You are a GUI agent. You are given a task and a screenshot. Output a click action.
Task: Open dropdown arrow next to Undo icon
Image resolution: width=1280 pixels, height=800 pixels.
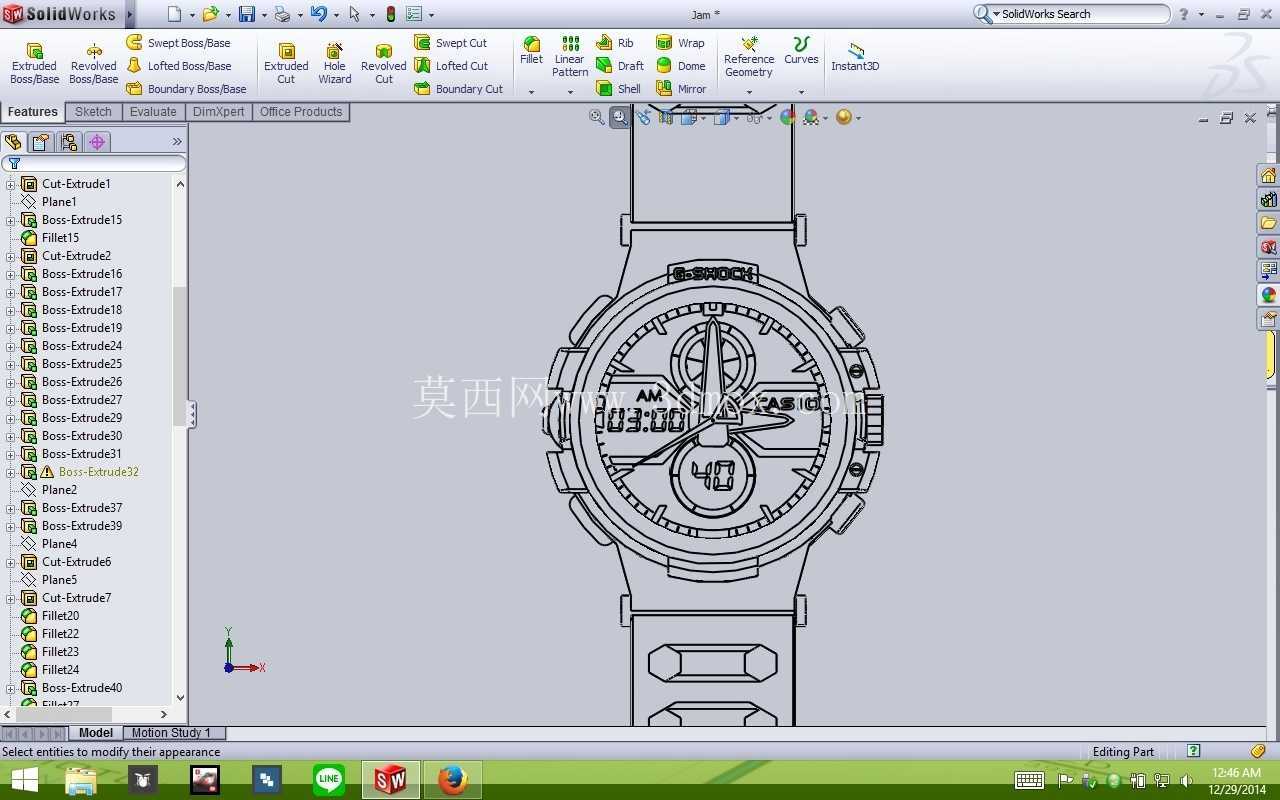pyautogui.click(x=336, y=15)
